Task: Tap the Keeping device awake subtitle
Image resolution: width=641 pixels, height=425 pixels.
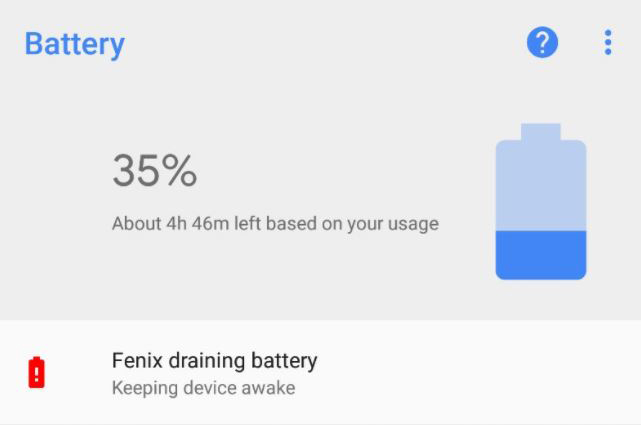Action: tap(203, 387)
